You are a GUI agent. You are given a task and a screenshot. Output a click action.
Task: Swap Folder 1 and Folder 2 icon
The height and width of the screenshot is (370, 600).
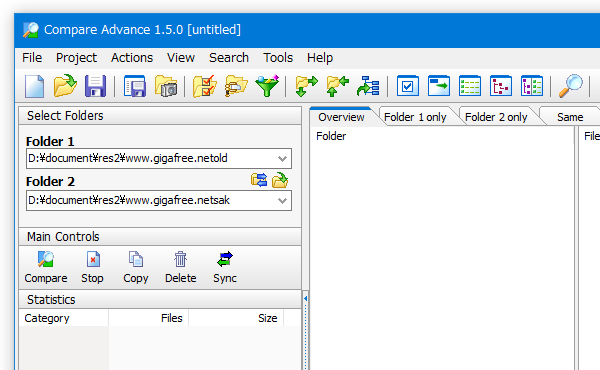pyautogui.click(x=259, y=180)
